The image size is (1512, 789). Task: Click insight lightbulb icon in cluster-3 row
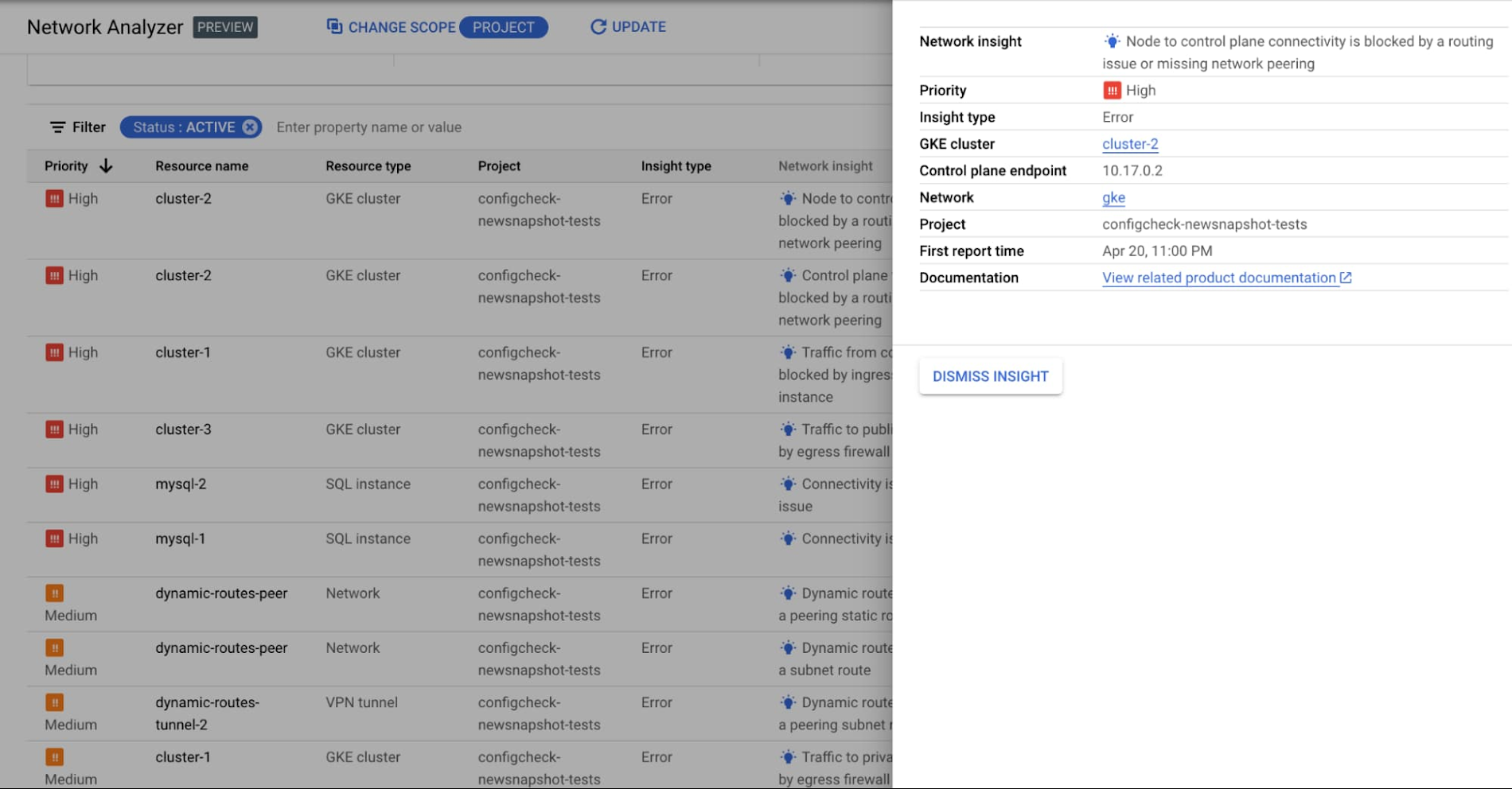(x=788, y=429)
